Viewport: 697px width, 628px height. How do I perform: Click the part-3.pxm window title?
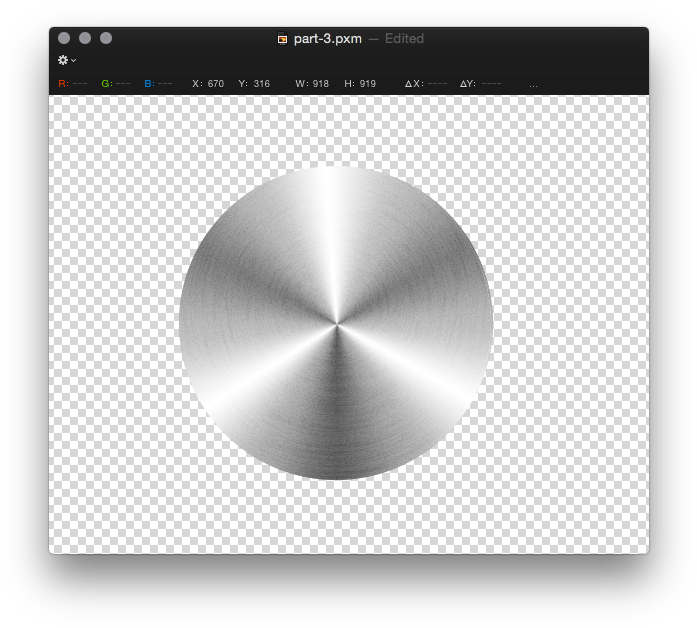pos(328,39)
